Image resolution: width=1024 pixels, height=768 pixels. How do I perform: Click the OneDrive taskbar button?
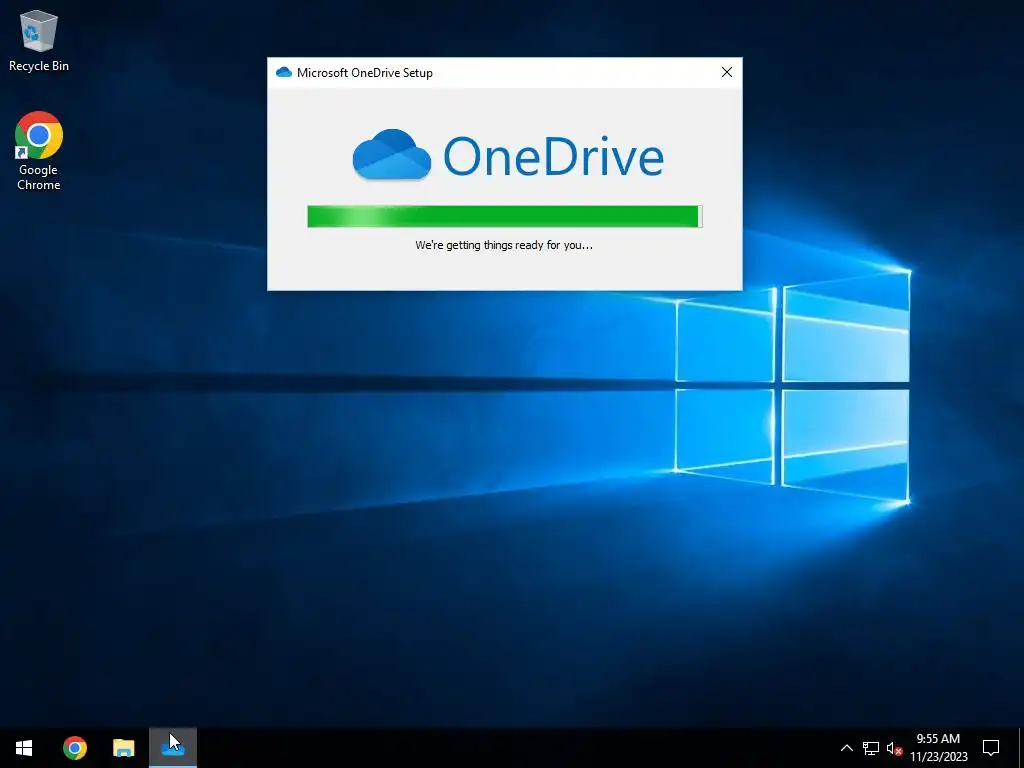click(173, 748)
